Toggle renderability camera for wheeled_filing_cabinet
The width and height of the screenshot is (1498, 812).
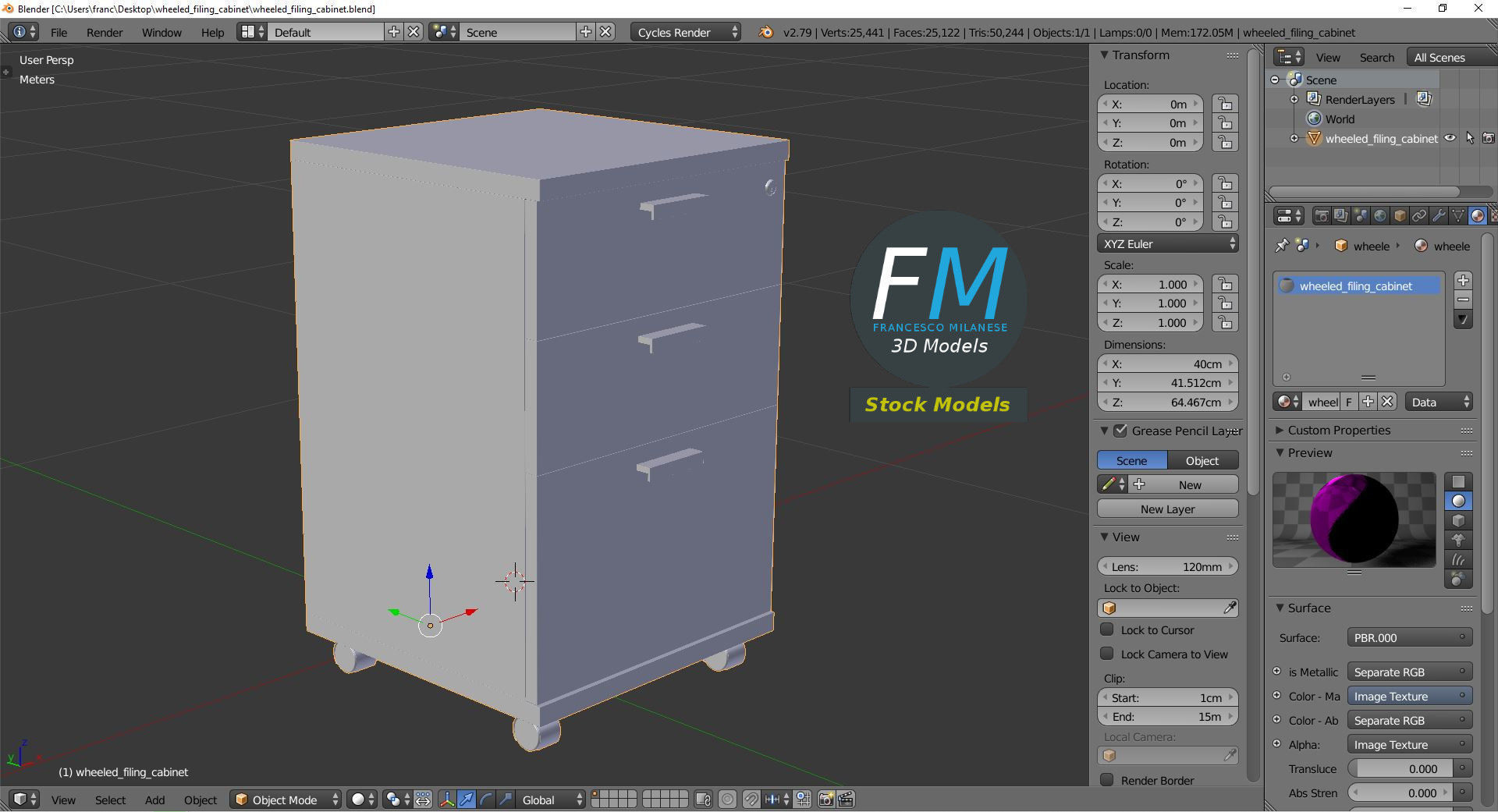[1489, 138]
